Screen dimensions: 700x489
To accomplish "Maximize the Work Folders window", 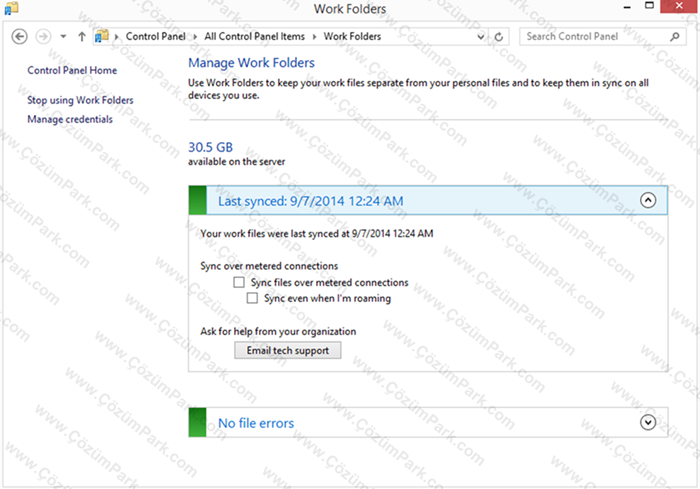I will pos(650,6).
